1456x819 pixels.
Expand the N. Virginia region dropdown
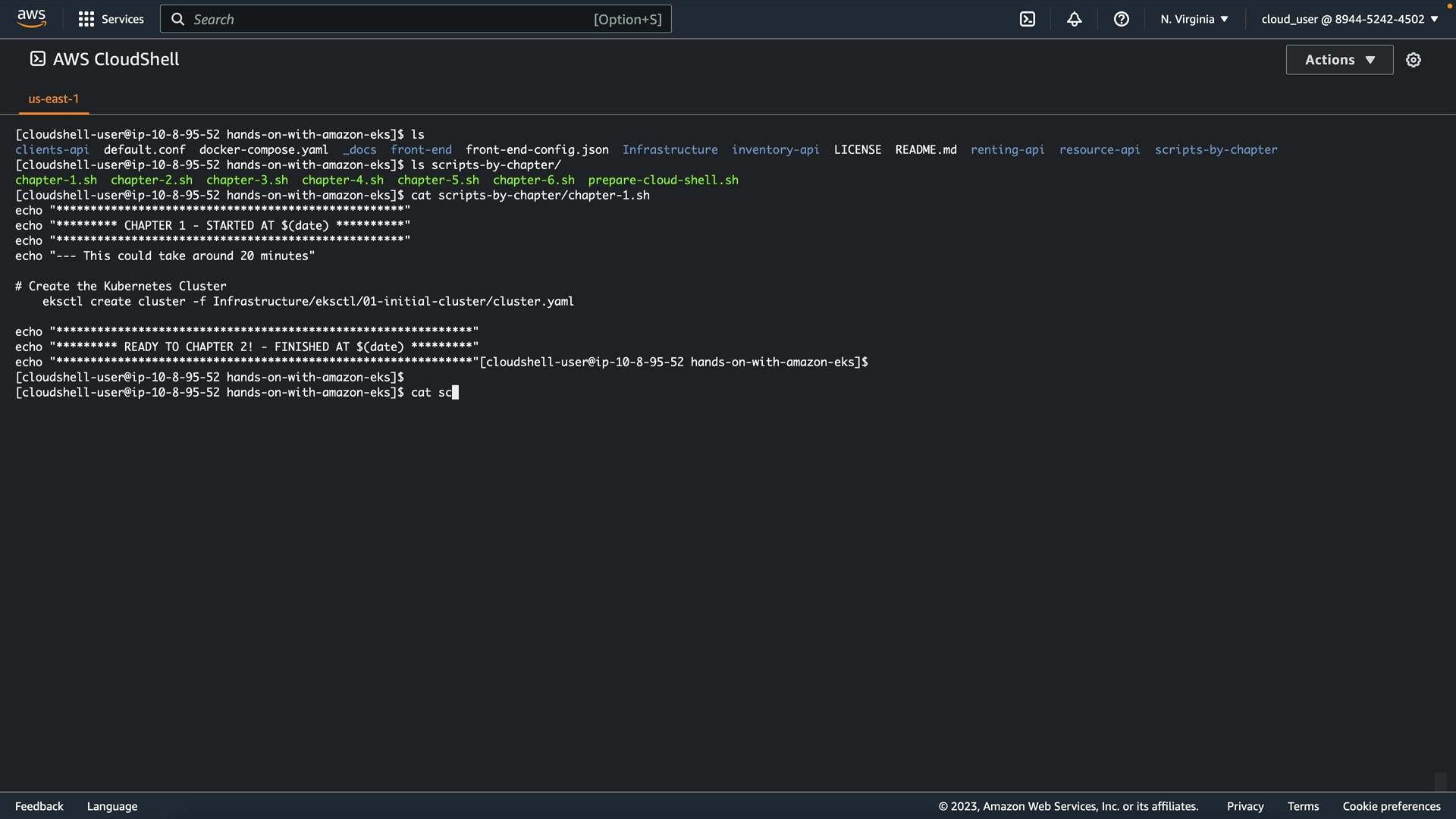1194,19
